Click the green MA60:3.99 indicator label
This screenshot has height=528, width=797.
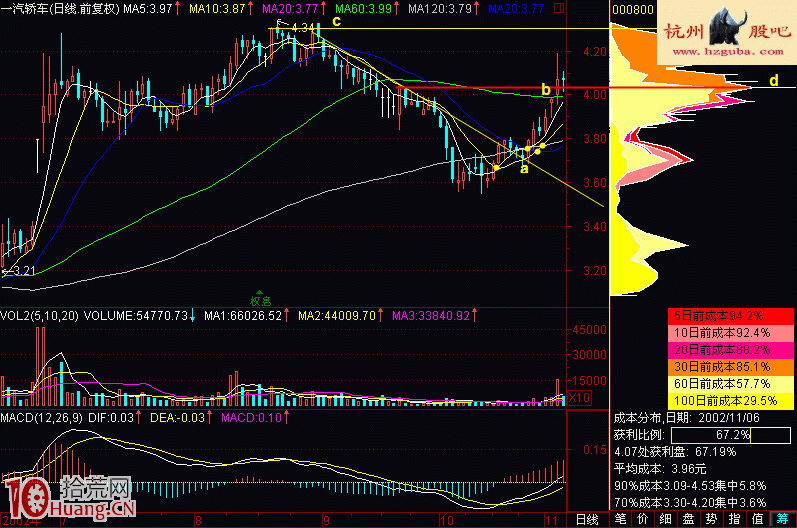[363, 9]
